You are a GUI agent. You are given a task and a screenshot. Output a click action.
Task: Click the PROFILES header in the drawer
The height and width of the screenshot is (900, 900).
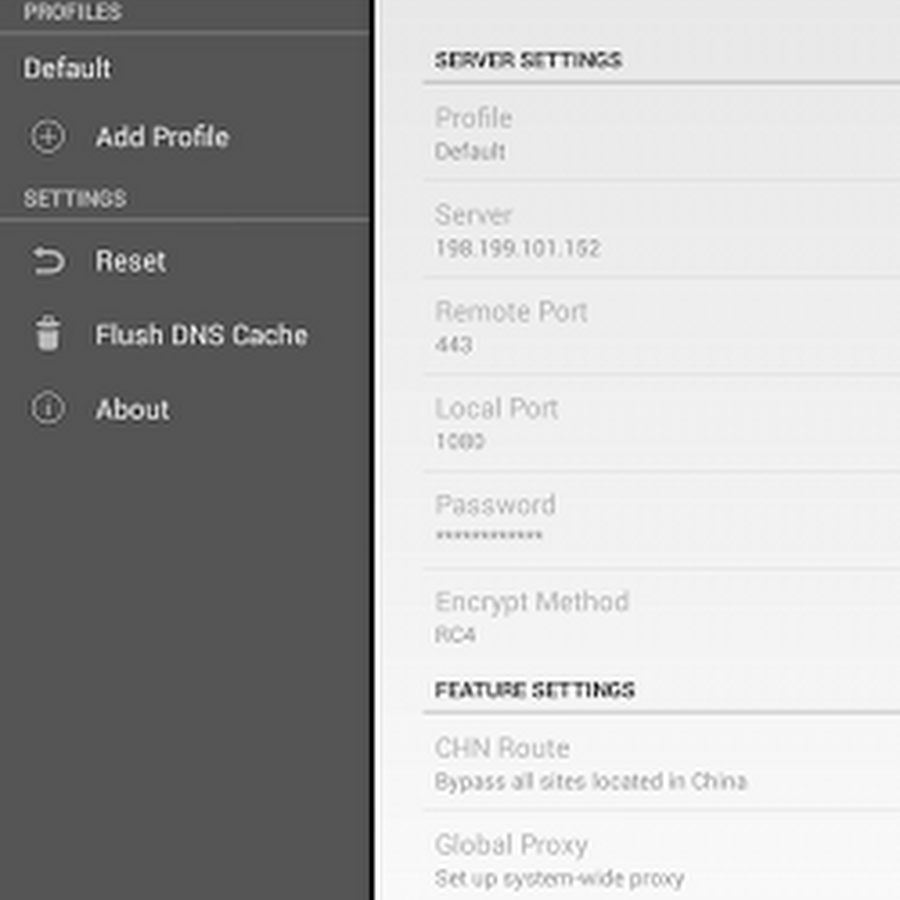72,12
